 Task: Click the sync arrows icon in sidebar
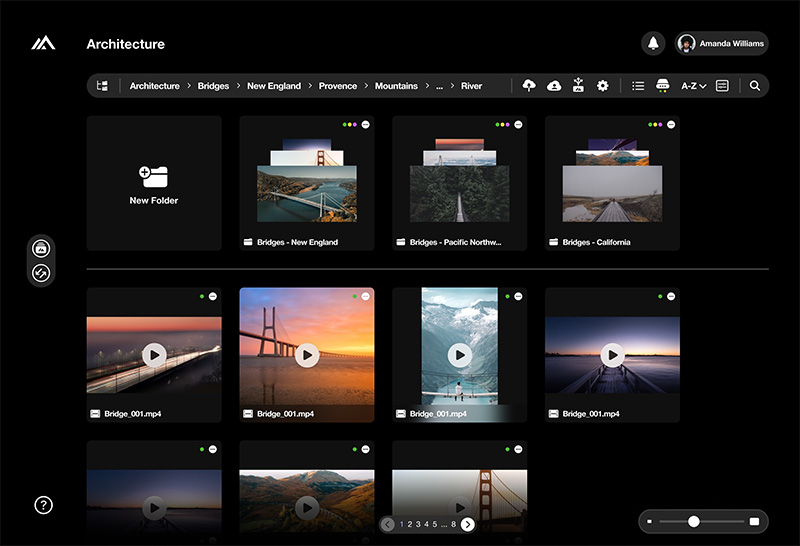pos(41,272)
